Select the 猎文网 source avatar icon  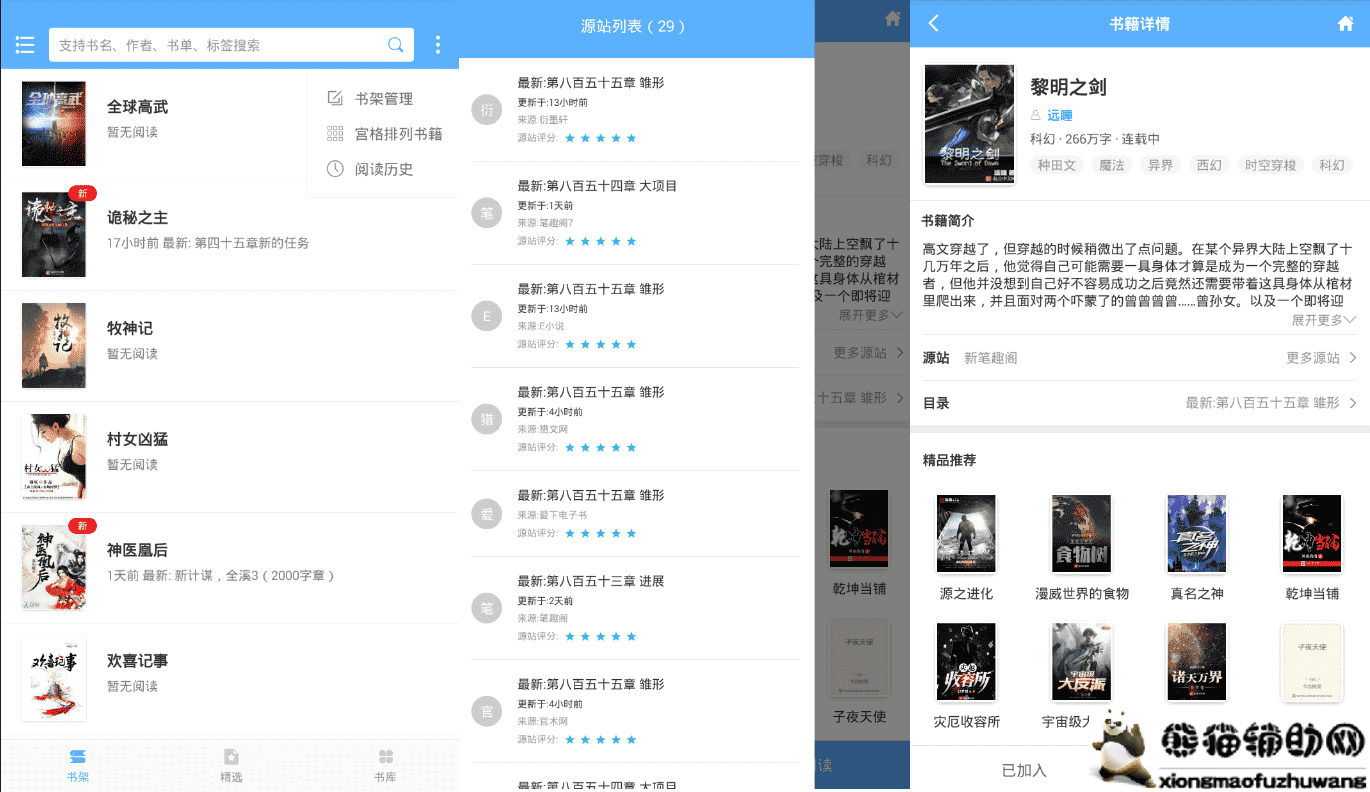pos(487,419)
